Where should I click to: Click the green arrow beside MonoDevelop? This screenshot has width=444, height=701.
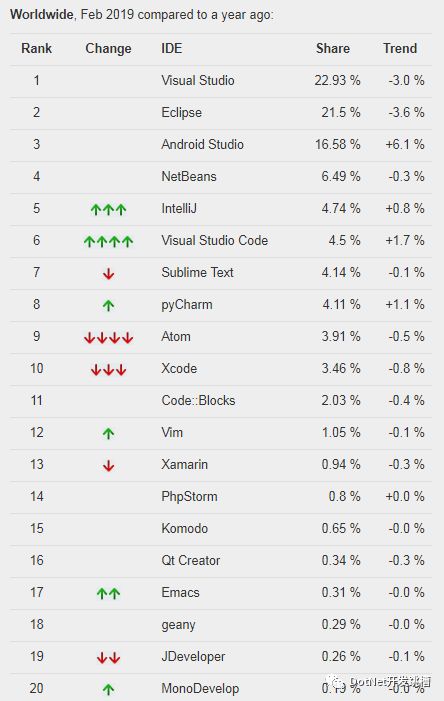[x=108, y=689]
